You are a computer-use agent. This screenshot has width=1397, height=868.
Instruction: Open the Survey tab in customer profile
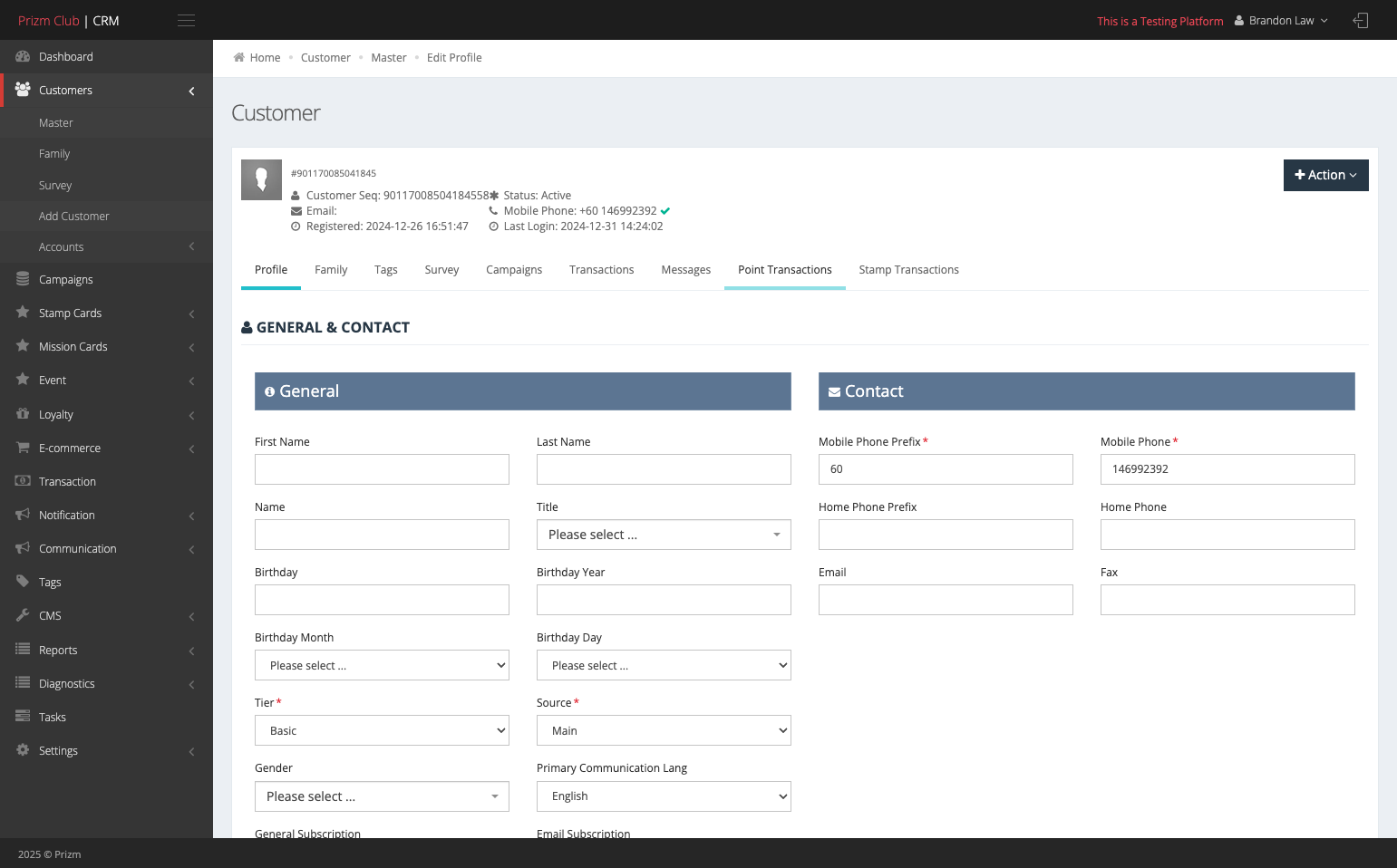pos(441,270)
